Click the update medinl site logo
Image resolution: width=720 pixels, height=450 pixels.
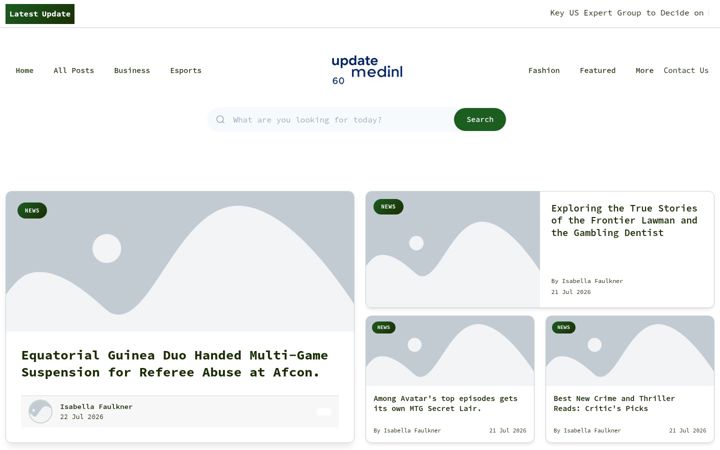[x=367, y=70]
